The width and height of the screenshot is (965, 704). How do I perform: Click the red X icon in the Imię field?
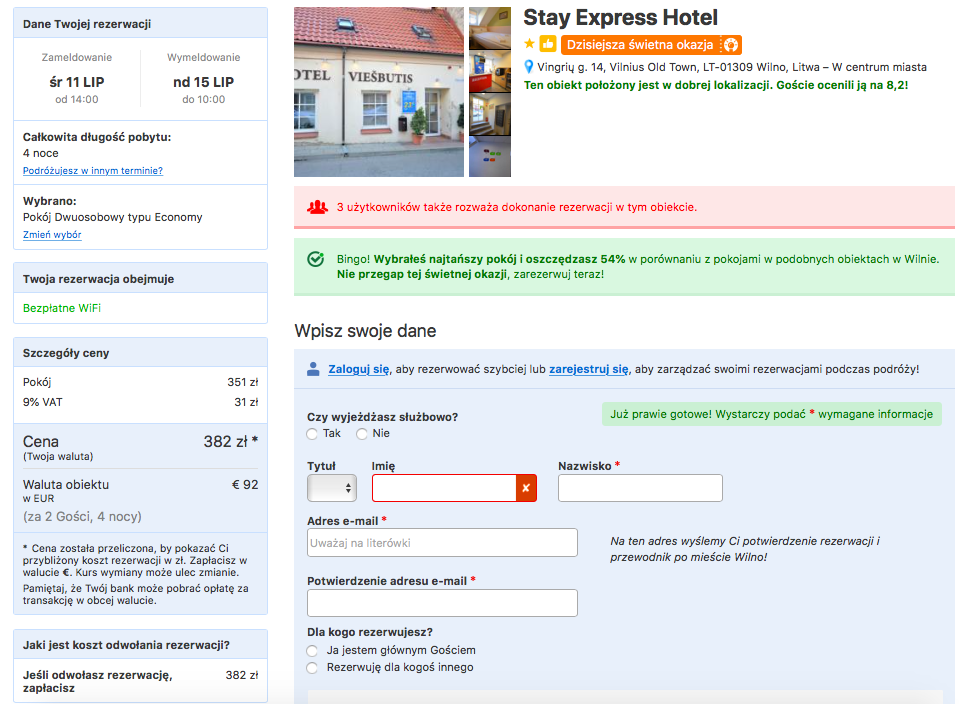[x=527, y=488]
